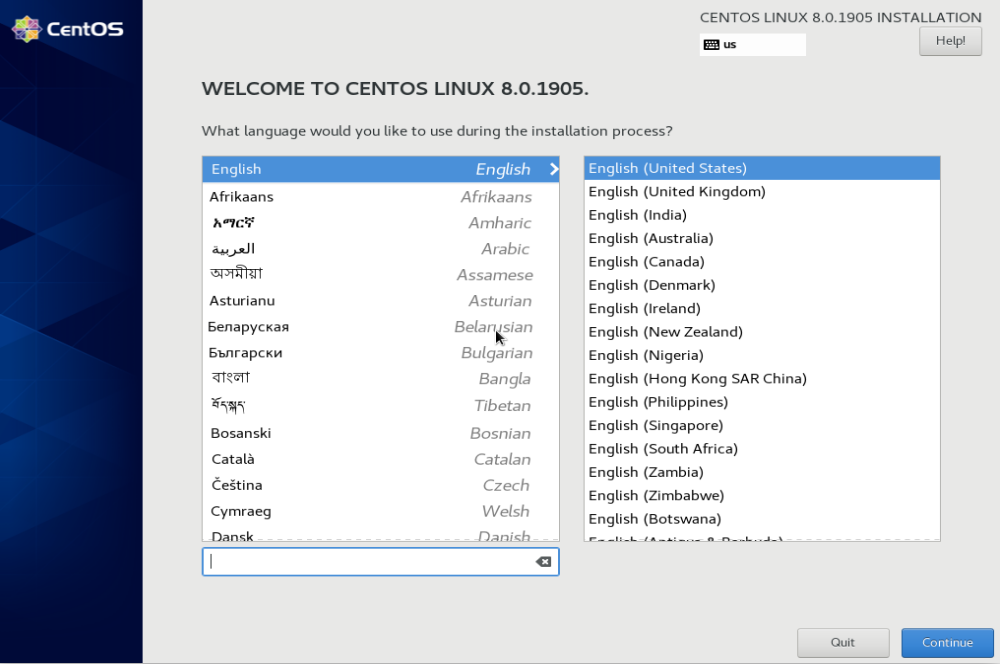Click the clear-text icon in search field

(543, 562)
